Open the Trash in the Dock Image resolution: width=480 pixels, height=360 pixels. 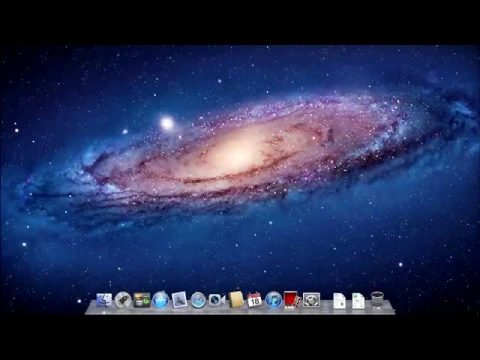[377, 300]
